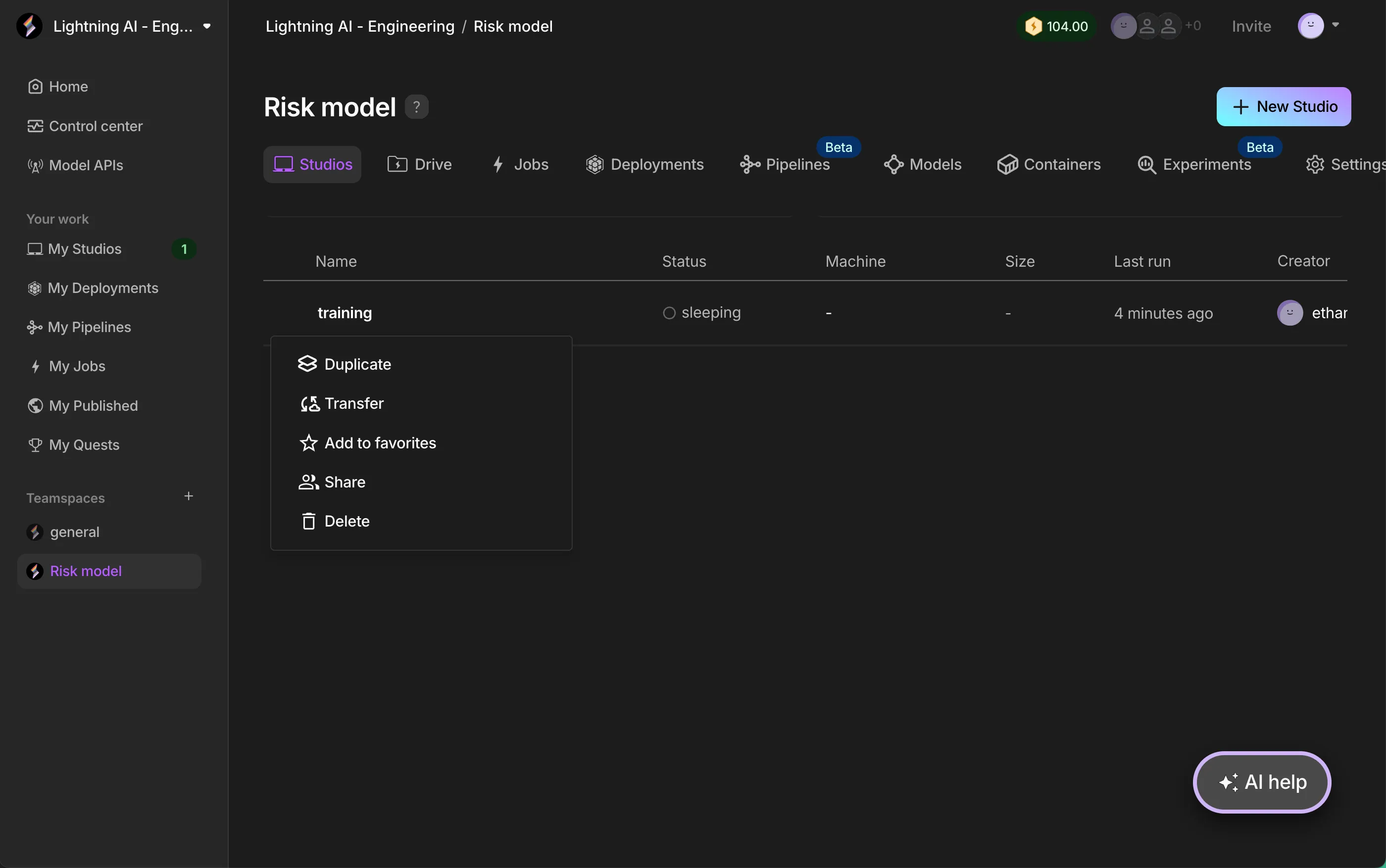Image resolution: width=1386 pixels, height=868 pixels.
Task: Open the organization switcher dropdown arrow
Action: point(207,26)
